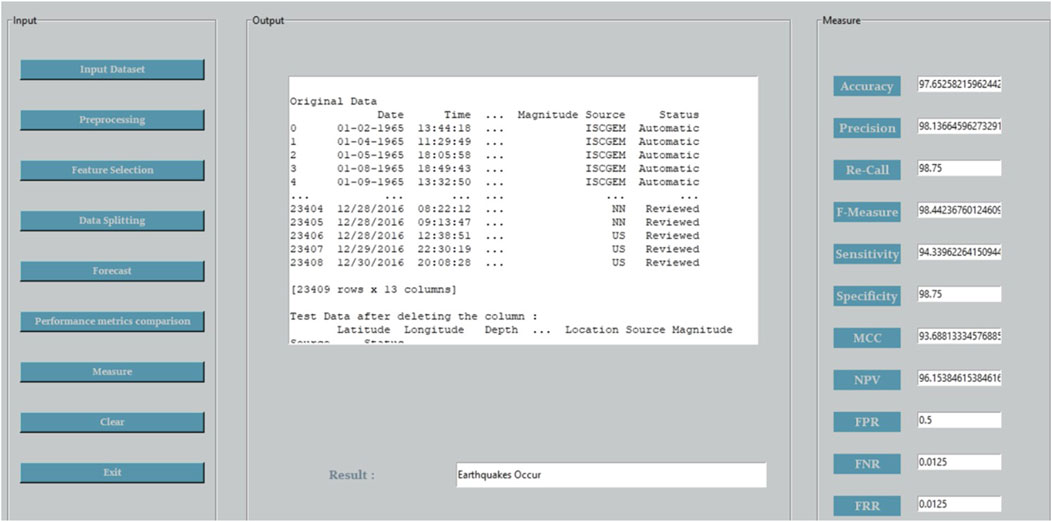1052x522 pixels.
Task: Click the 'Result :' label
Action: (x=352, y=475)
